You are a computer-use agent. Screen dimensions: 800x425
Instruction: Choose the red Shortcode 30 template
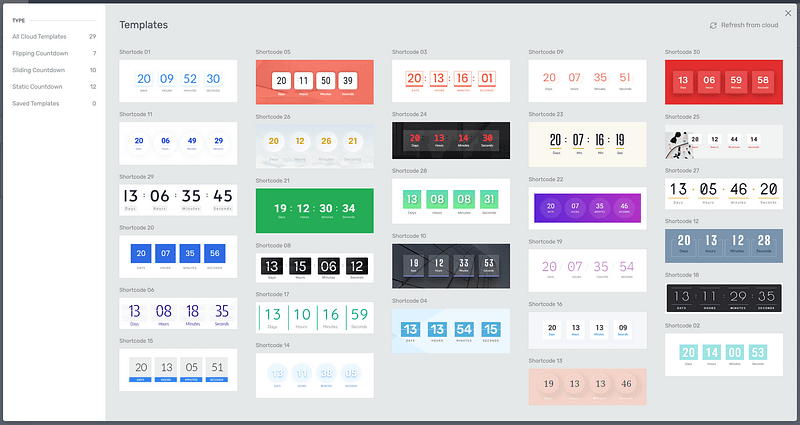[x=724, y=81]
